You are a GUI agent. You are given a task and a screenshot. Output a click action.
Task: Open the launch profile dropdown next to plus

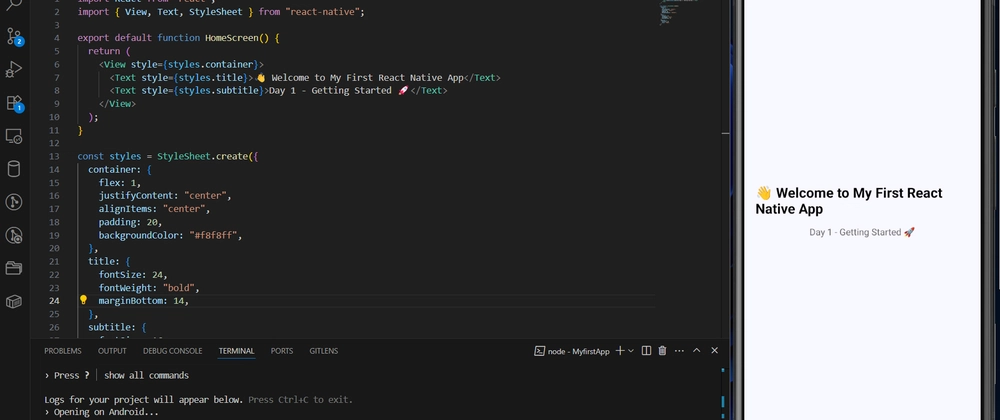[x=631, y=351]
